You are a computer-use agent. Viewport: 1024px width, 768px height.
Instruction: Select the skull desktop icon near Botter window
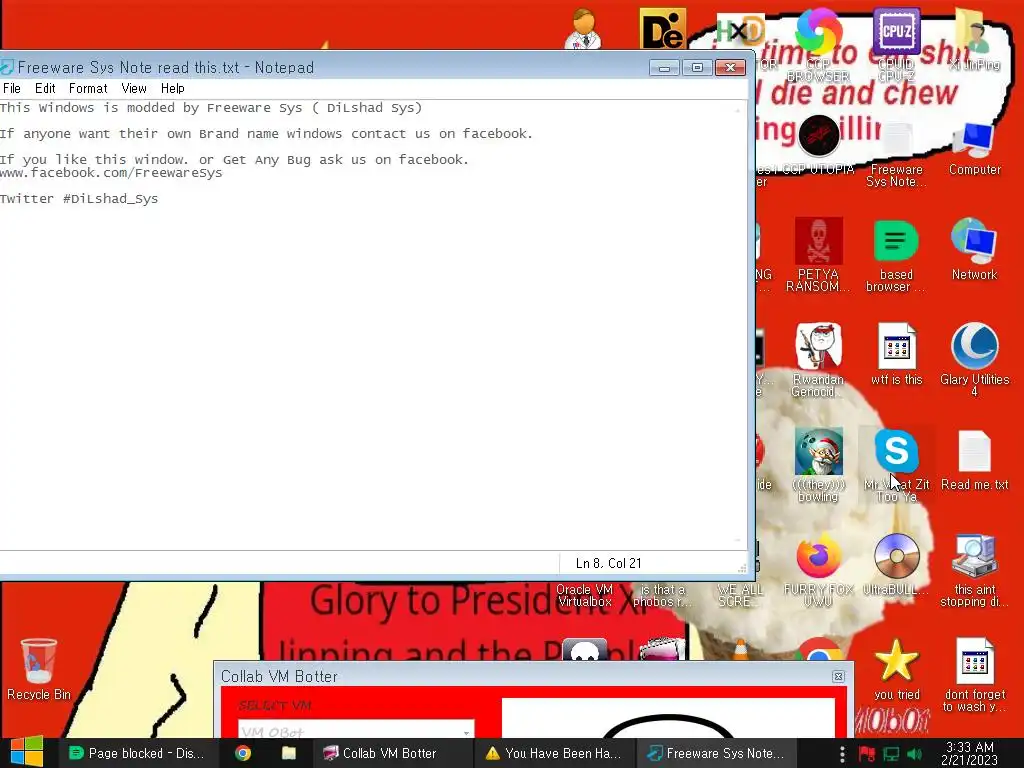tap(584, 650)
